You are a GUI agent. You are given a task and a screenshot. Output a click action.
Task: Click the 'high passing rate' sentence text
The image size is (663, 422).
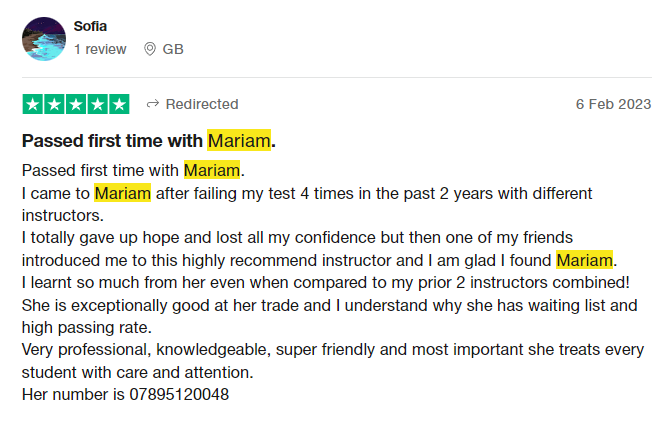pos(87,328)
